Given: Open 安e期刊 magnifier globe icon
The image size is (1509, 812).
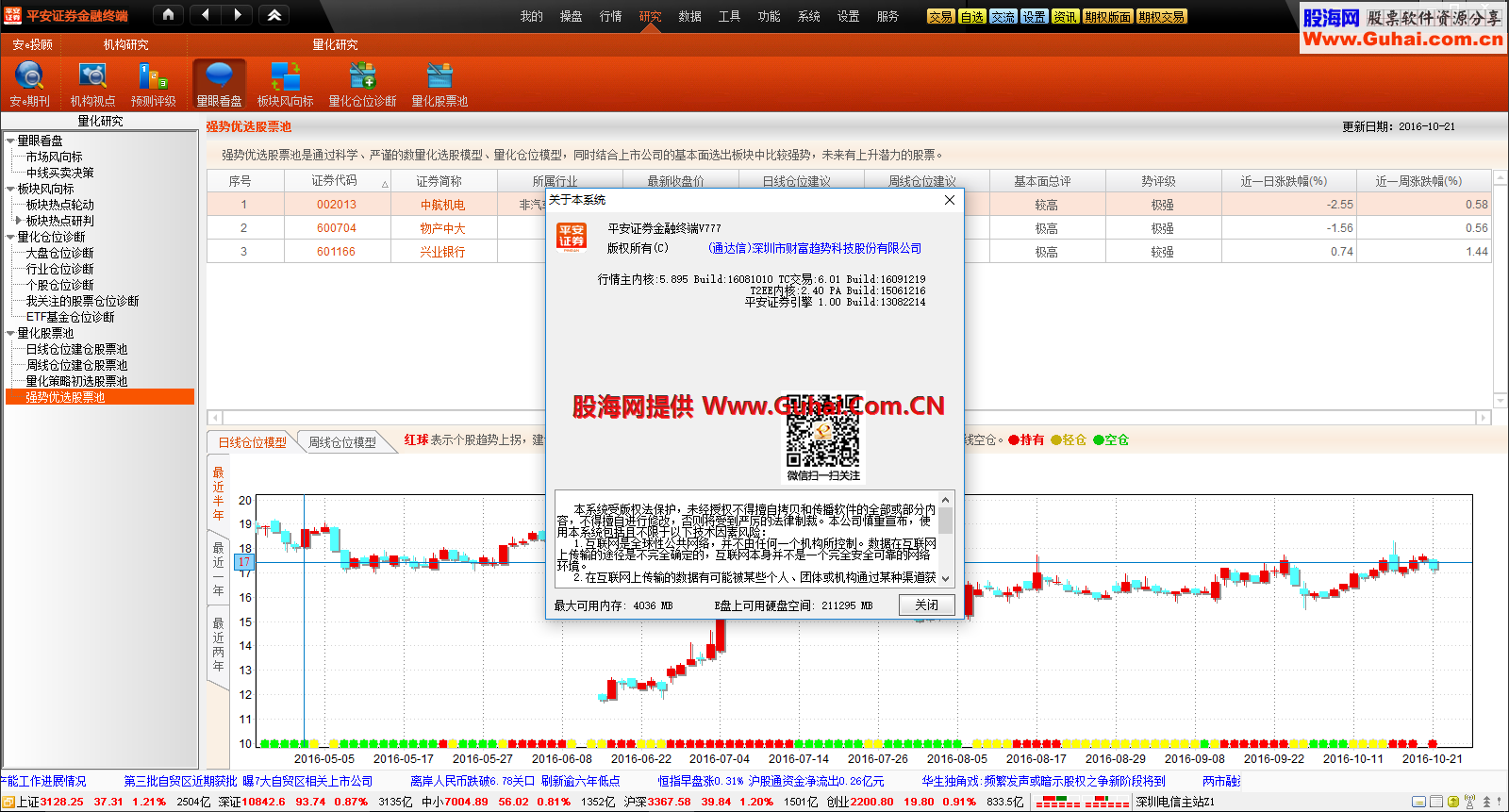Looking at the screenshot, I should pos(29,75).
